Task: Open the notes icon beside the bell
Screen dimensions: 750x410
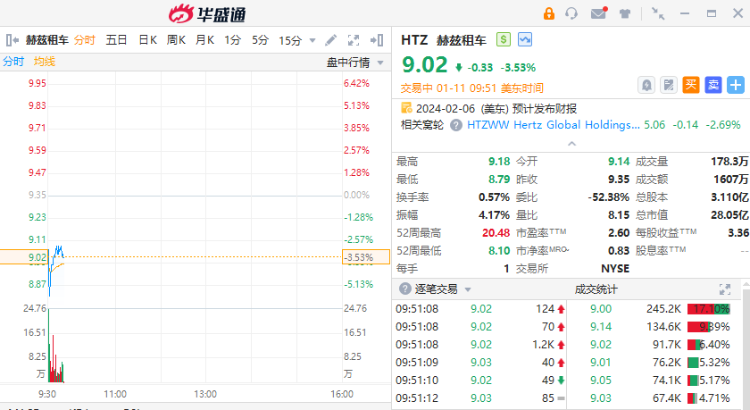Action: [669, 85]
